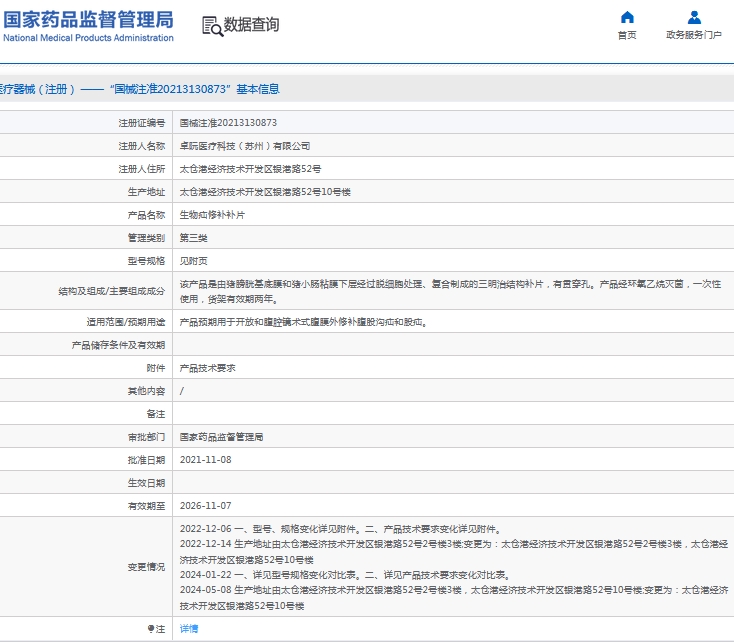Select the 2022-12-06 change record line
Viewport: 734px width, 643px height.
click(x=341, y=529)
